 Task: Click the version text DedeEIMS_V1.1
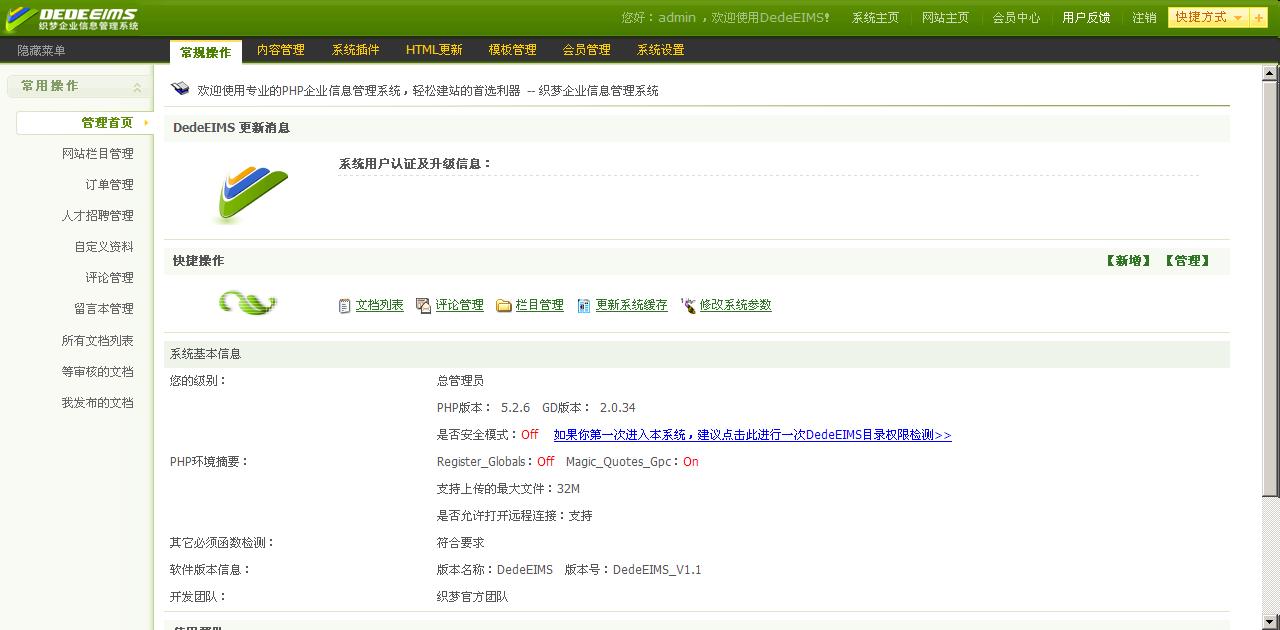pyautogui.click(x=657, y=570)
